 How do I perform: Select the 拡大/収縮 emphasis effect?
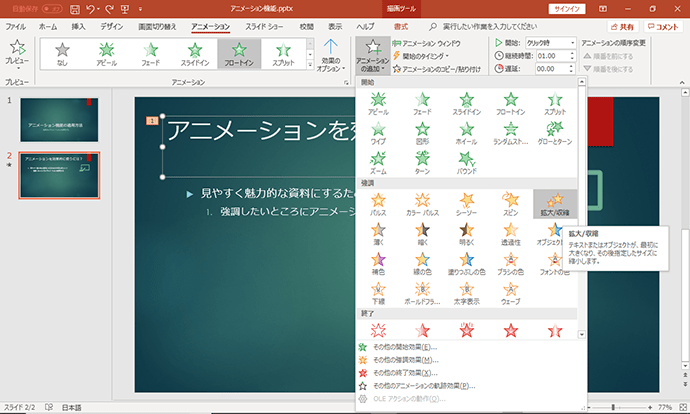[x=555, y=204]
